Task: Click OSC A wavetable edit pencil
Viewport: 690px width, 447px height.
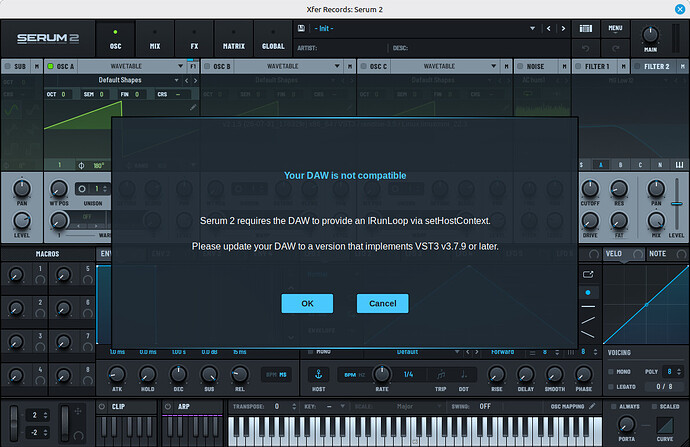Action: point(193,107)
